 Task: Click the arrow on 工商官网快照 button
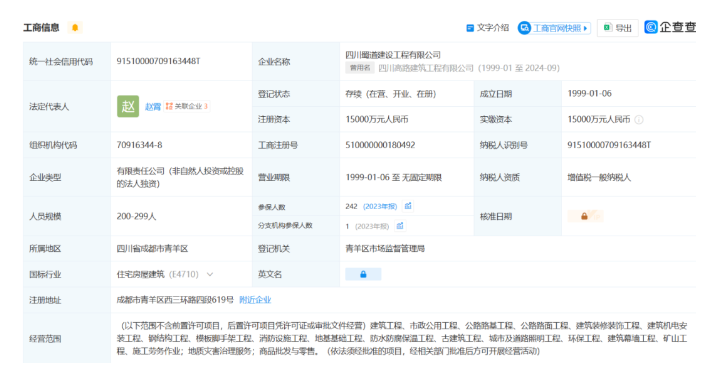tap(585, 28)
